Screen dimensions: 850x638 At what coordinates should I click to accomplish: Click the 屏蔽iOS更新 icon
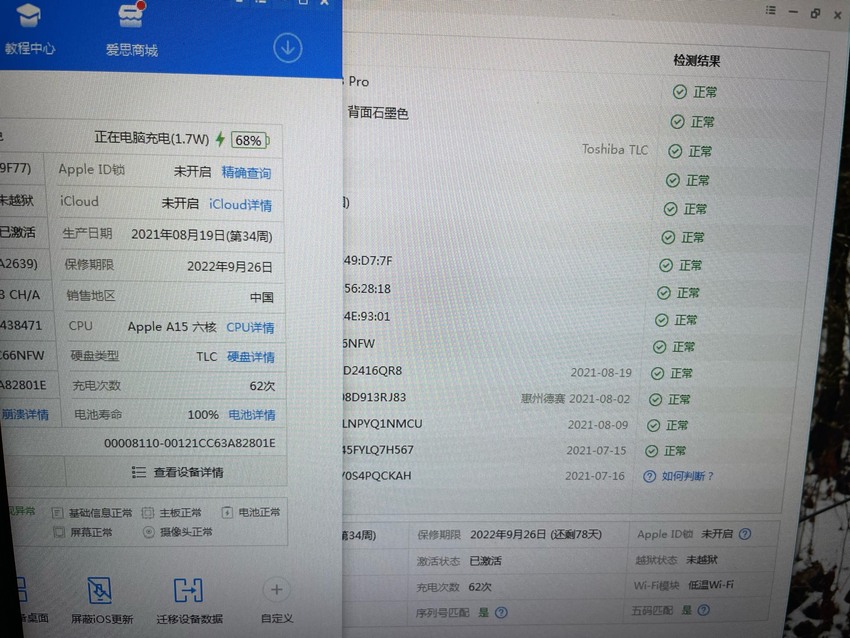tap(100, 590)
